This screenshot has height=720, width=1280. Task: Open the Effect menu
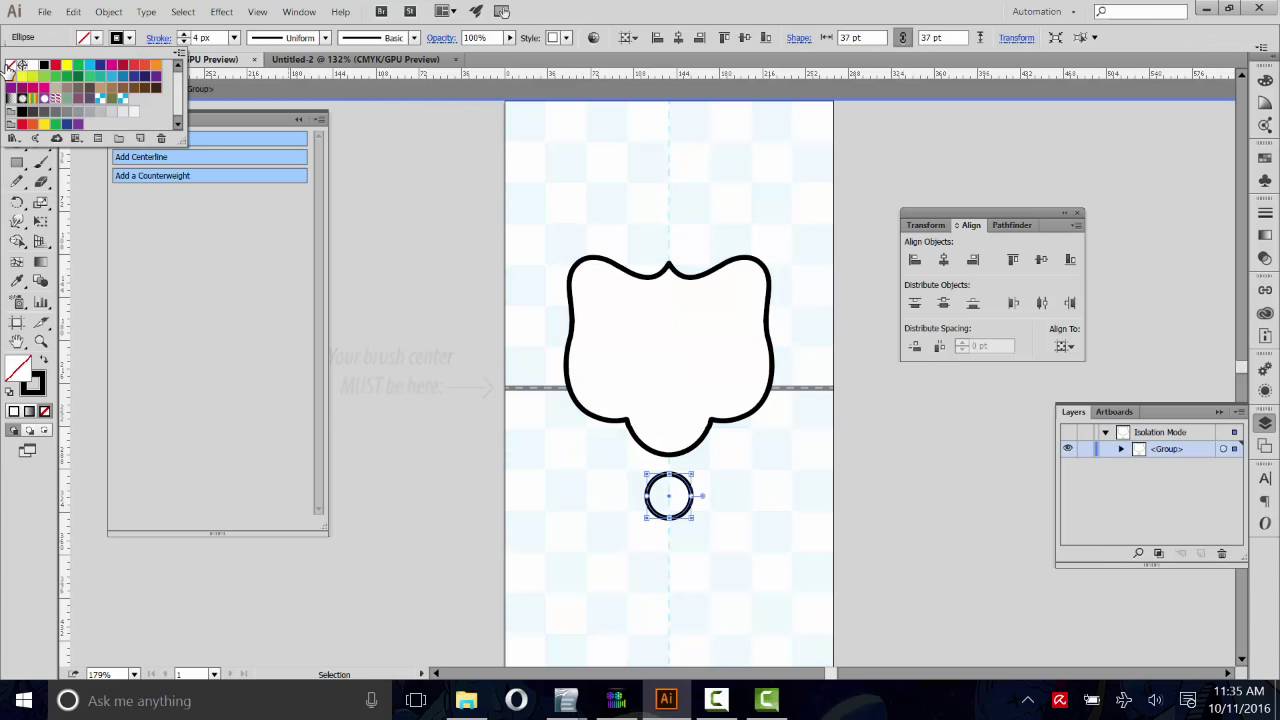click(222, 12)
